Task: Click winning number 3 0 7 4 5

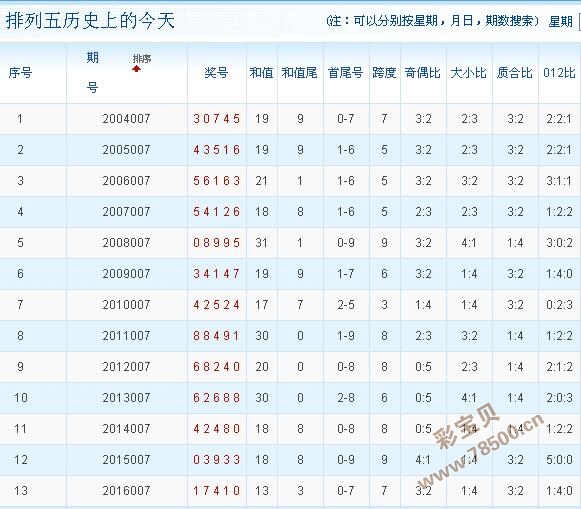Action: point(217,119)
